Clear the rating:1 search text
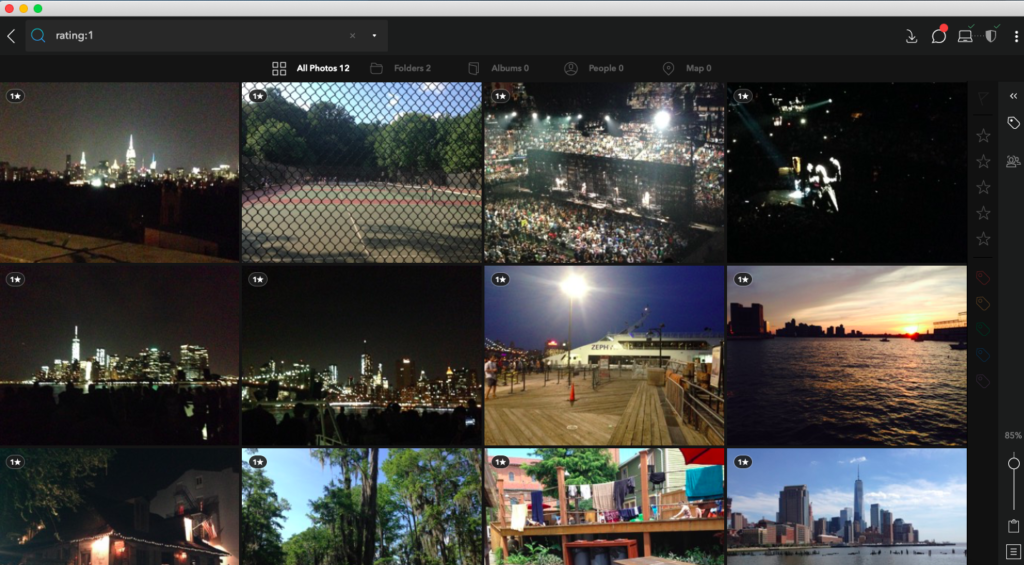This screenshot has width=1024, height=565. 353,36
